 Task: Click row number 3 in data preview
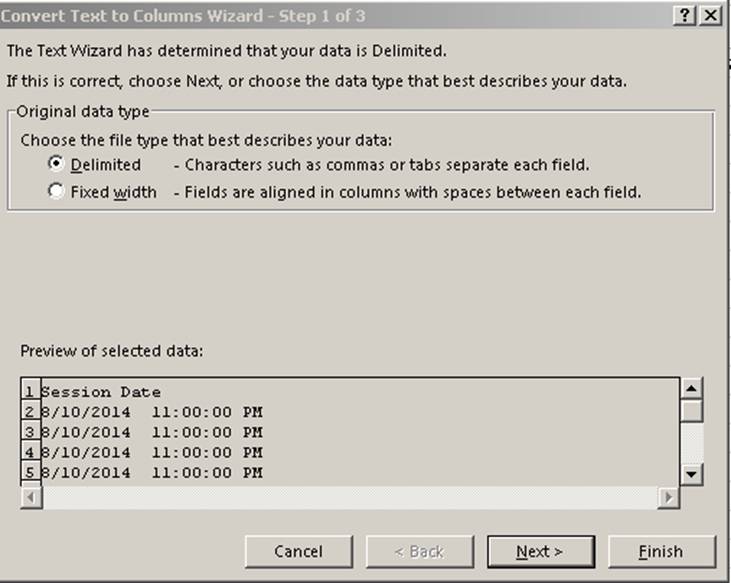pos(30,432)
